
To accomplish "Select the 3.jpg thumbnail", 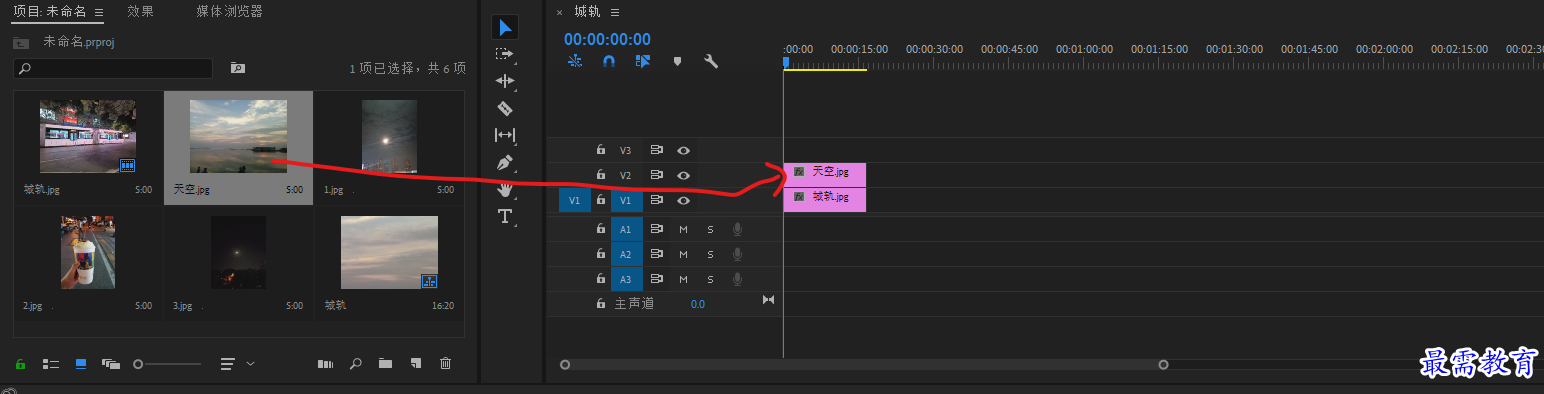I will tap(238, 252).
